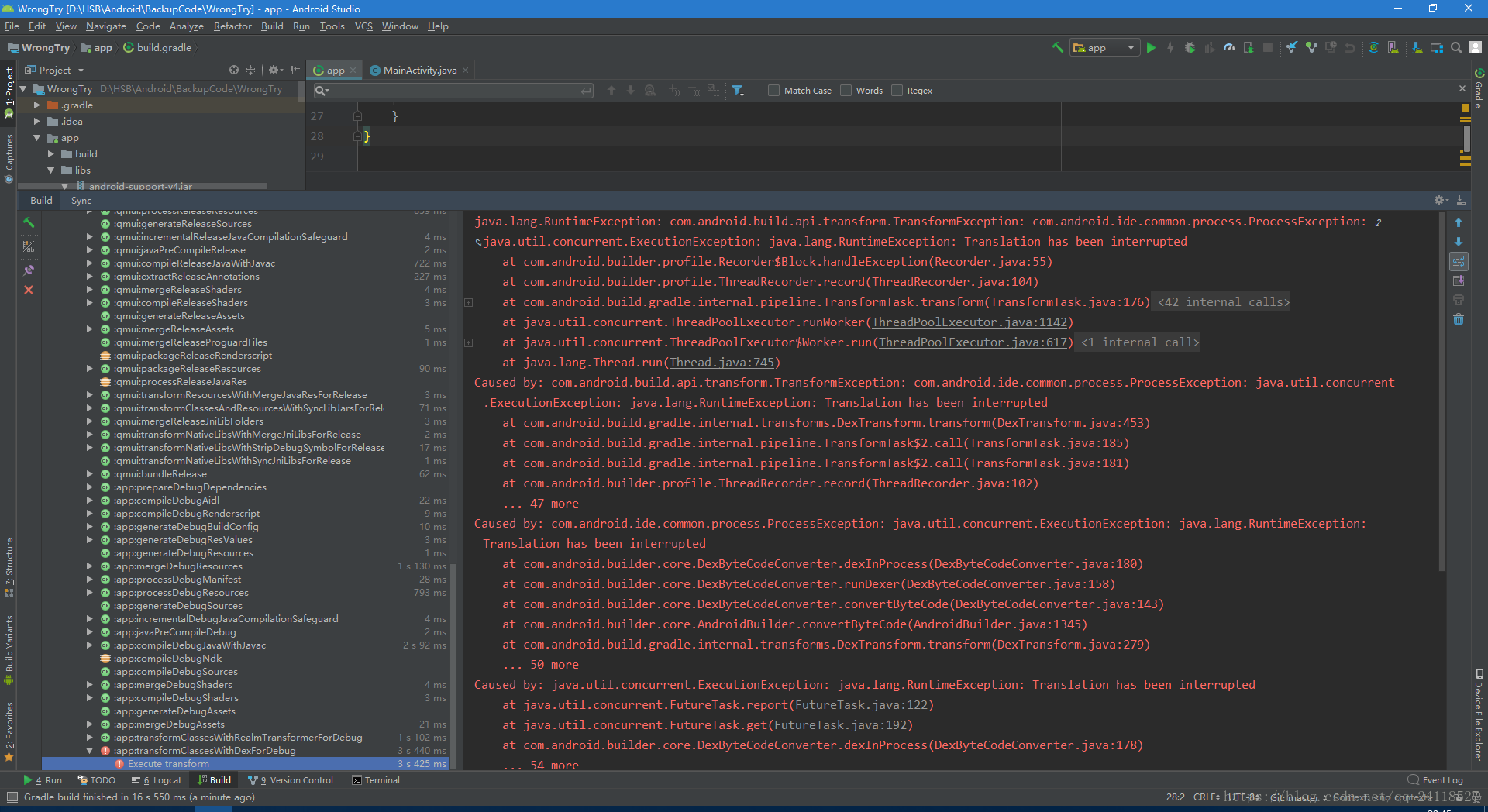The image size is (1488, 812).
Task: Follow ThreadPoolExecutor.java:1142 link
Action: point(970,322)
